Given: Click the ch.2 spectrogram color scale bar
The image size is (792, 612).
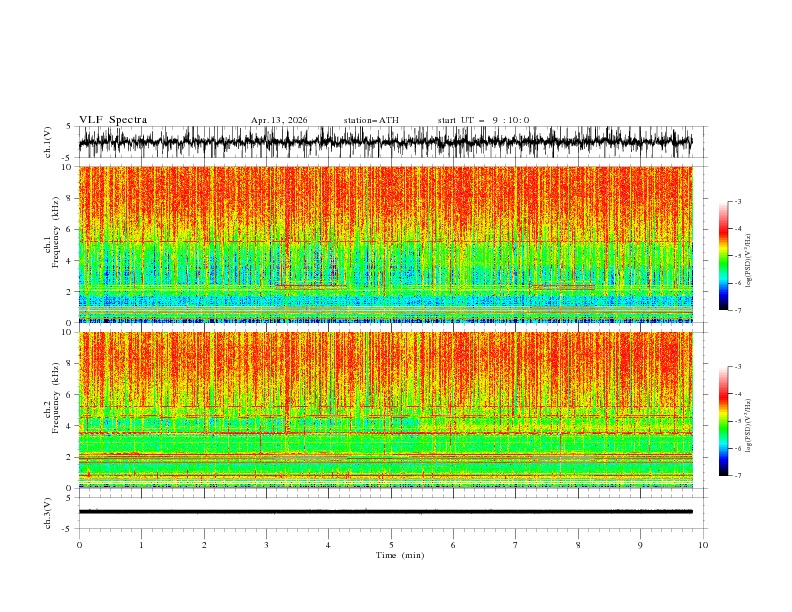Looking at the screenshot, I should point(723,421).
